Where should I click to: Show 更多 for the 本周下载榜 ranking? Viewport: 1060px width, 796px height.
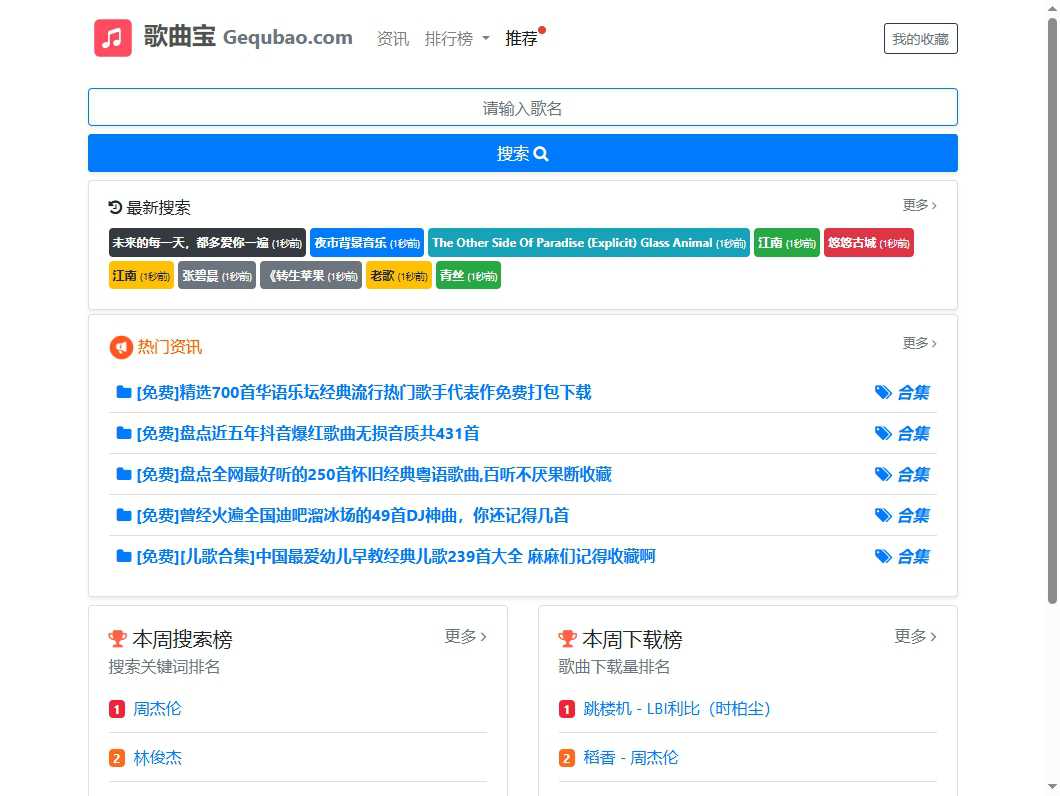pos(915,636)
